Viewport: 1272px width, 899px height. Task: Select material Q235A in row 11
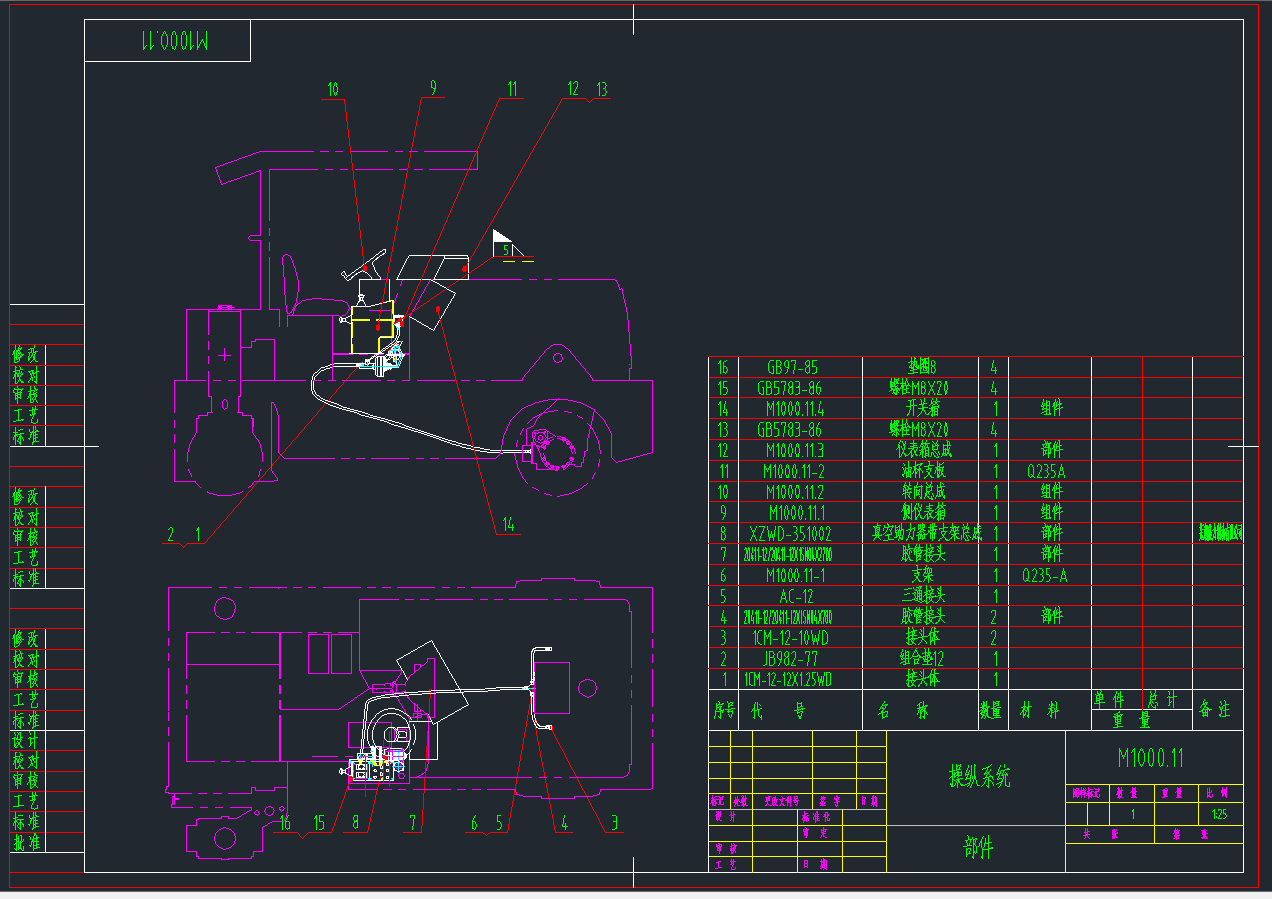1047,471
